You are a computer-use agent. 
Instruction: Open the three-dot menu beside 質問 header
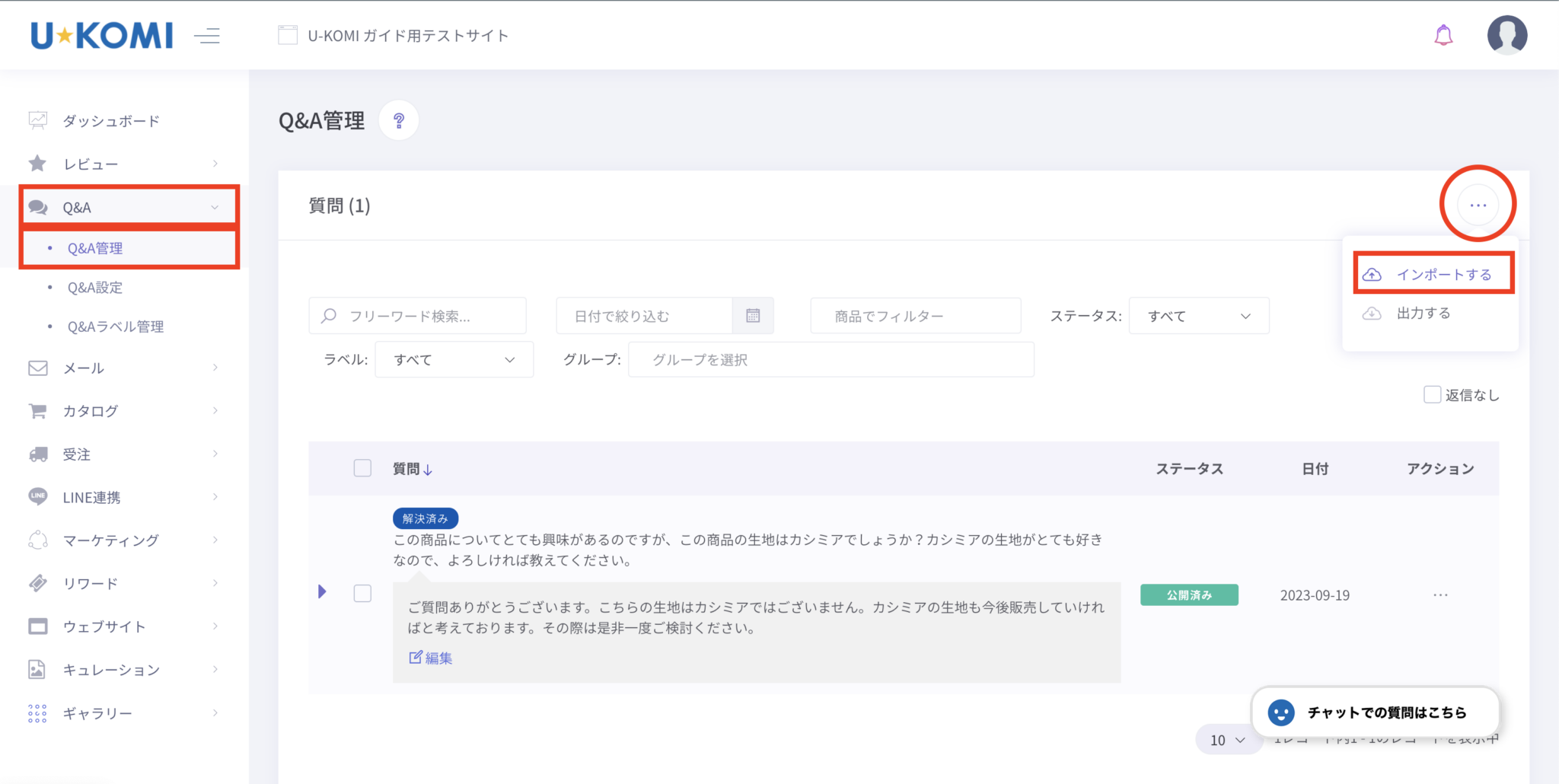tap(1478, 206)
